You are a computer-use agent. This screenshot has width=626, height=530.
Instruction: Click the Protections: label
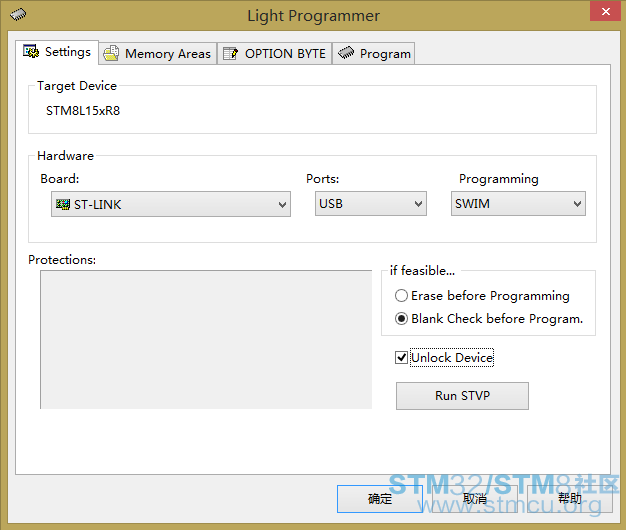[62, 260]
